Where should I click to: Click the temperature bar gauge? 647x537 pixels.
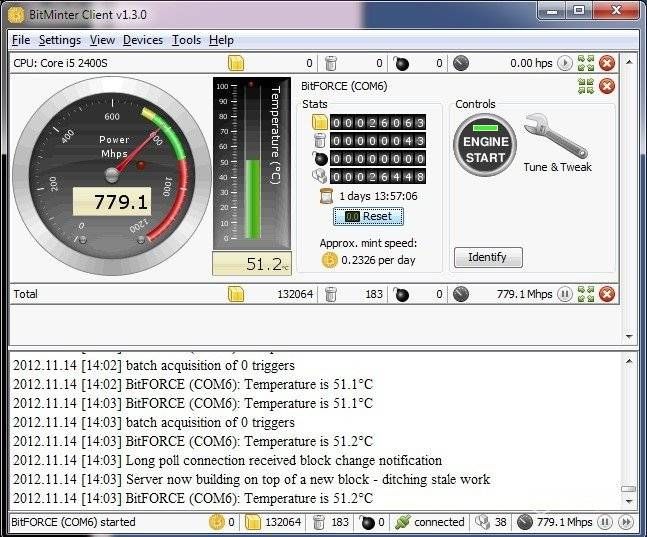[252, 163]
